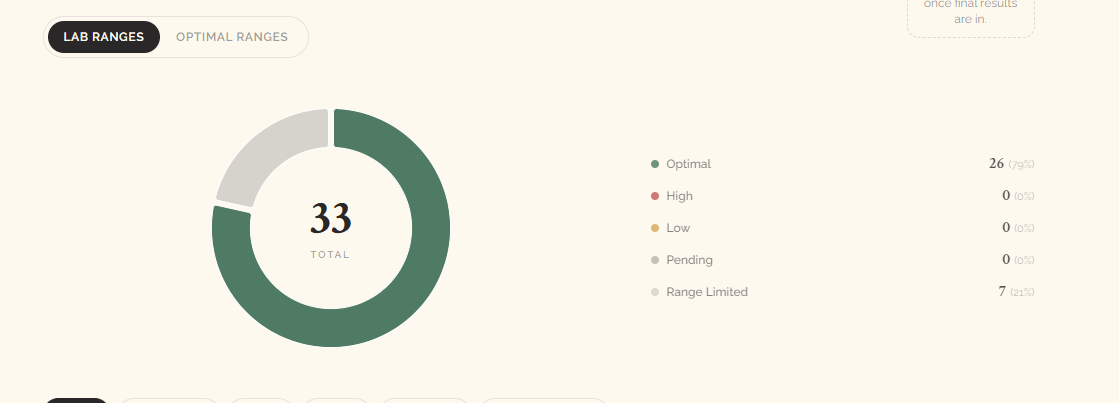The image size is (1119, 403).
Task: Select the Optimal legend label
Action: pos(689,164)
